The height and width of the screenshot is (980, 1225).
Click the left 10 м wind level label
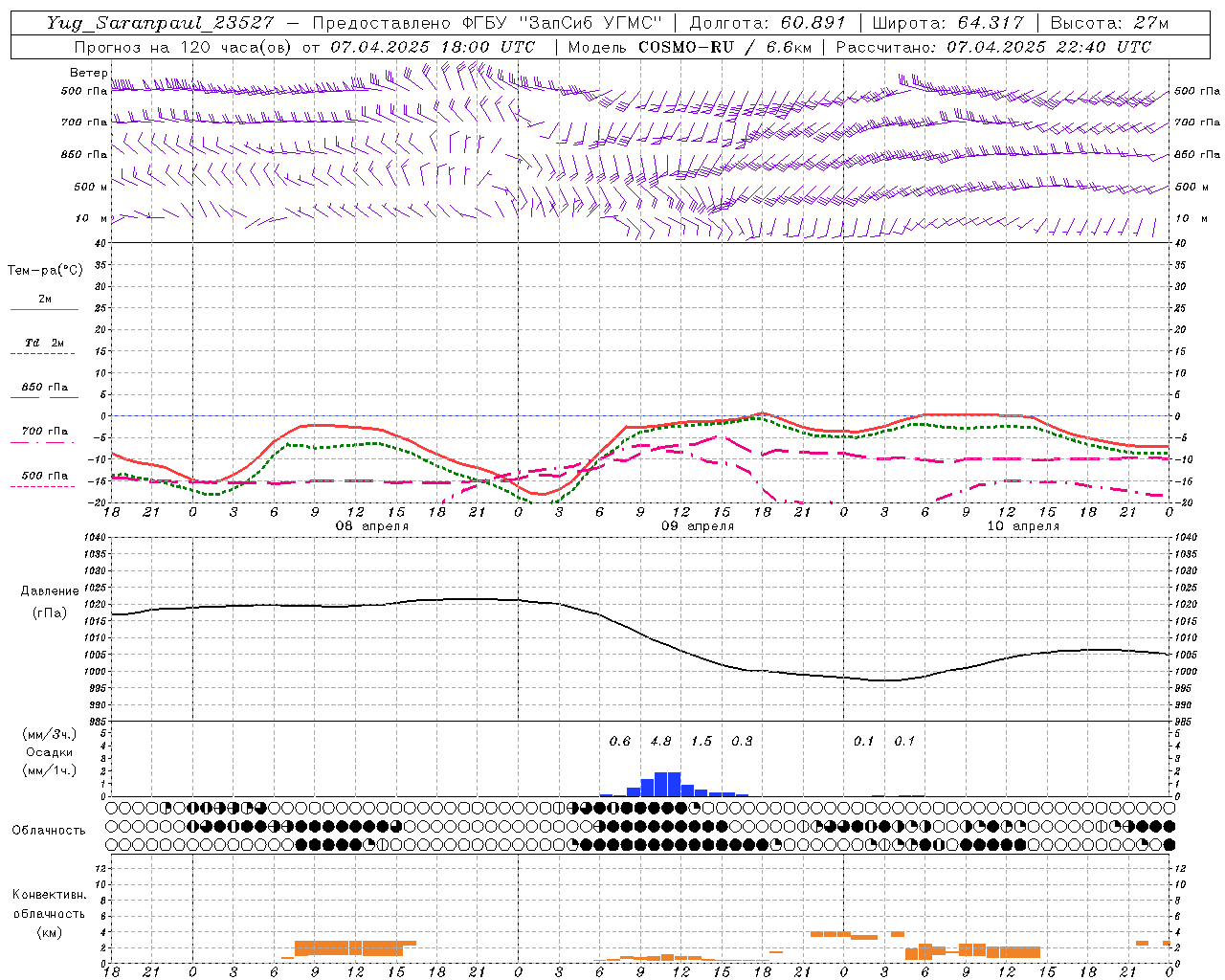[x=93, y=218]
